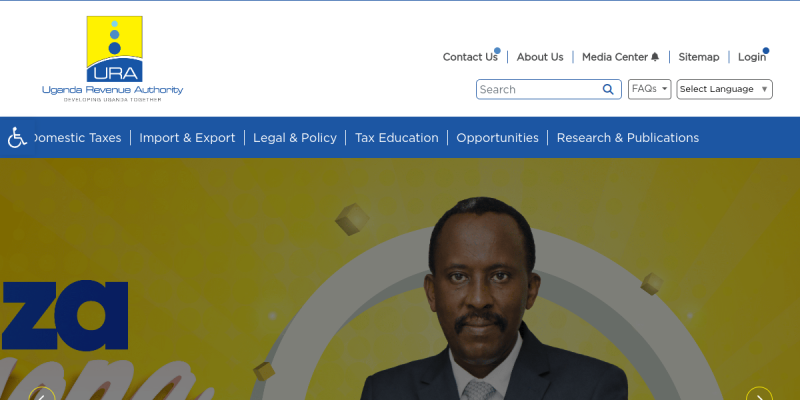The height and width of the screenshot is (400, 800).
Task: Open the FAQs dropdown
Action: (649, 89)
